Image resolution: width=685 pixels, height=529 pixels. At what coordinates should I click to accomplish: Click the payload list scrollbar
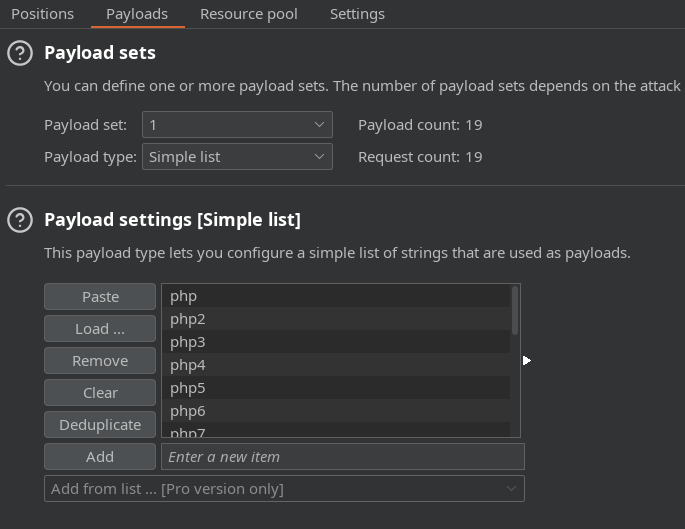[x=515, y=311]
